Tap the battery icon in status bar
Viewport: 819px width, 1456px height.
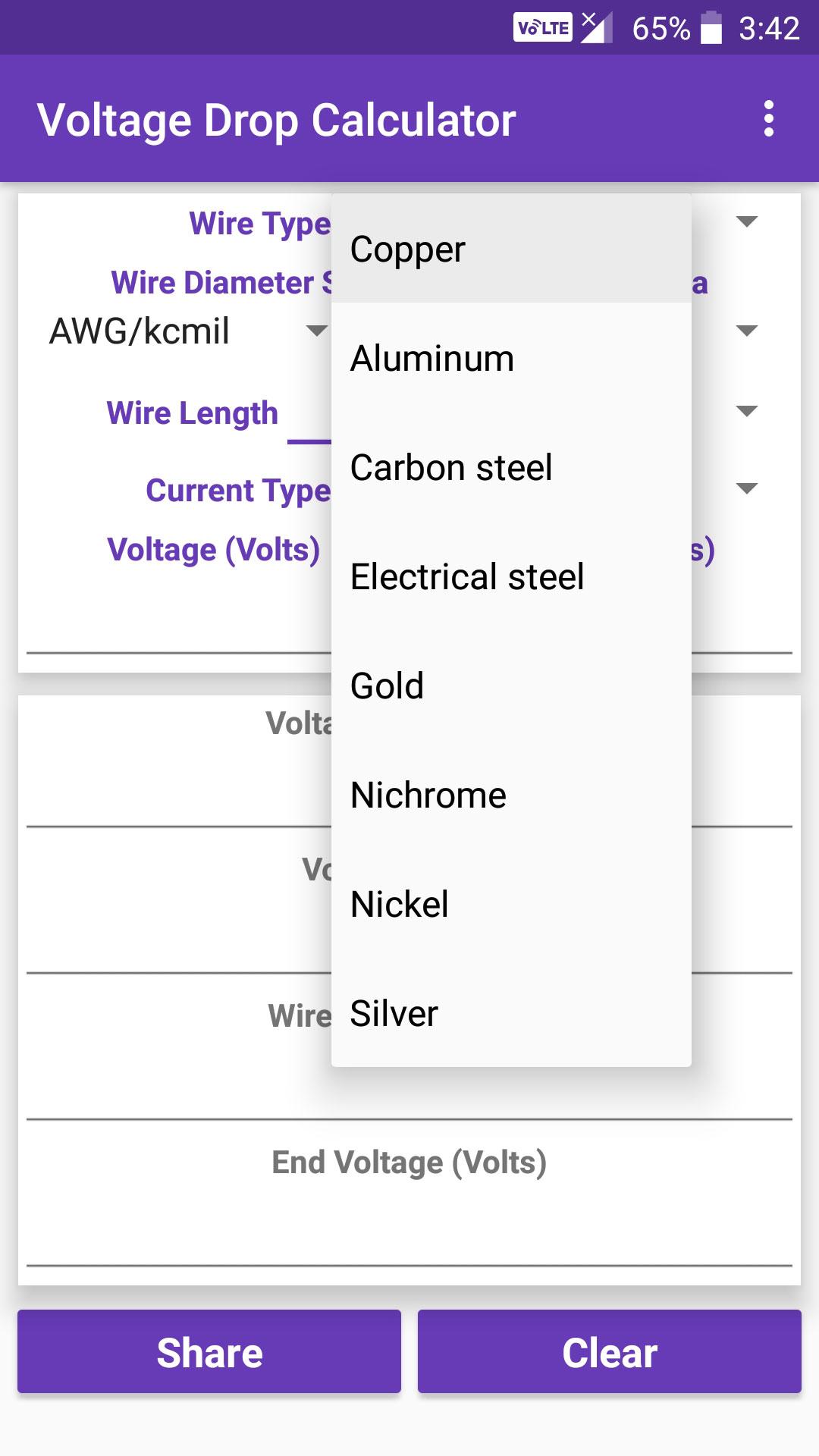point(711,28)
